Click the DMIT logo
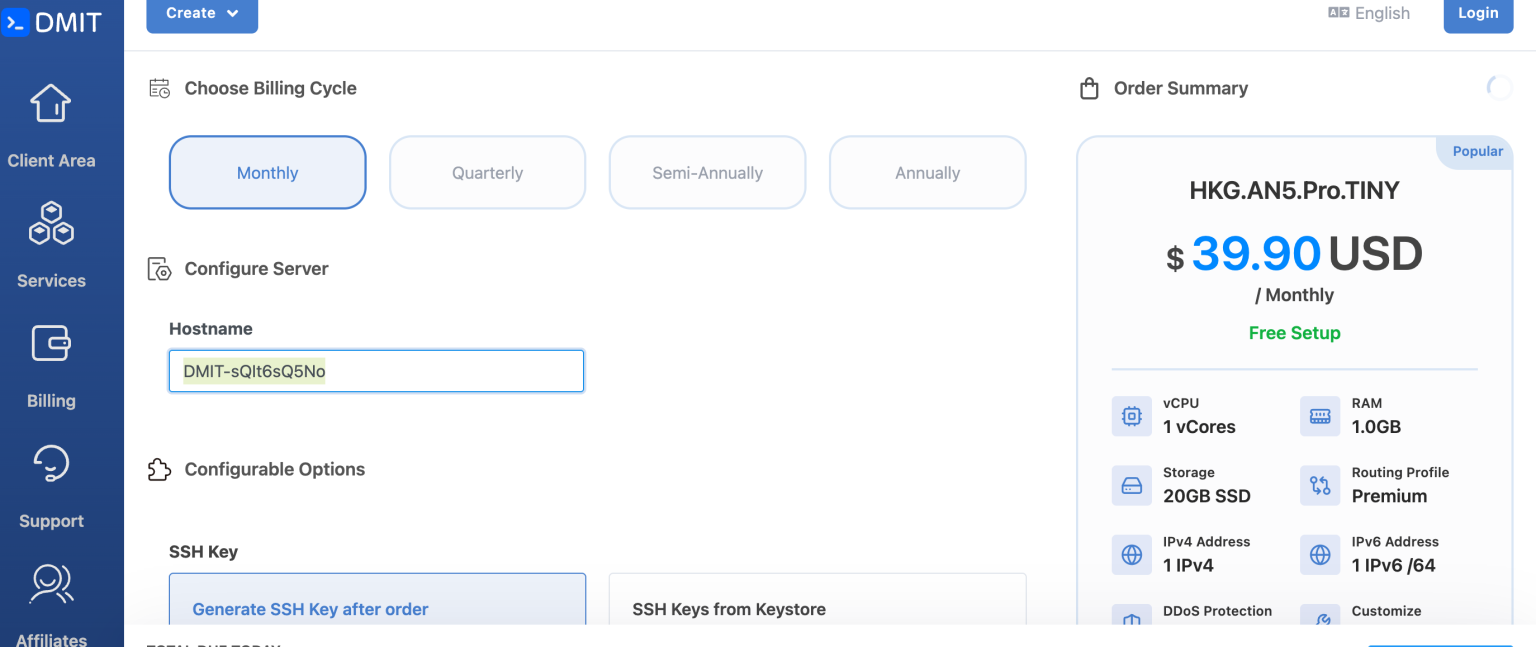The height and width of the screenshot is (647, 1536). (52, 22)
